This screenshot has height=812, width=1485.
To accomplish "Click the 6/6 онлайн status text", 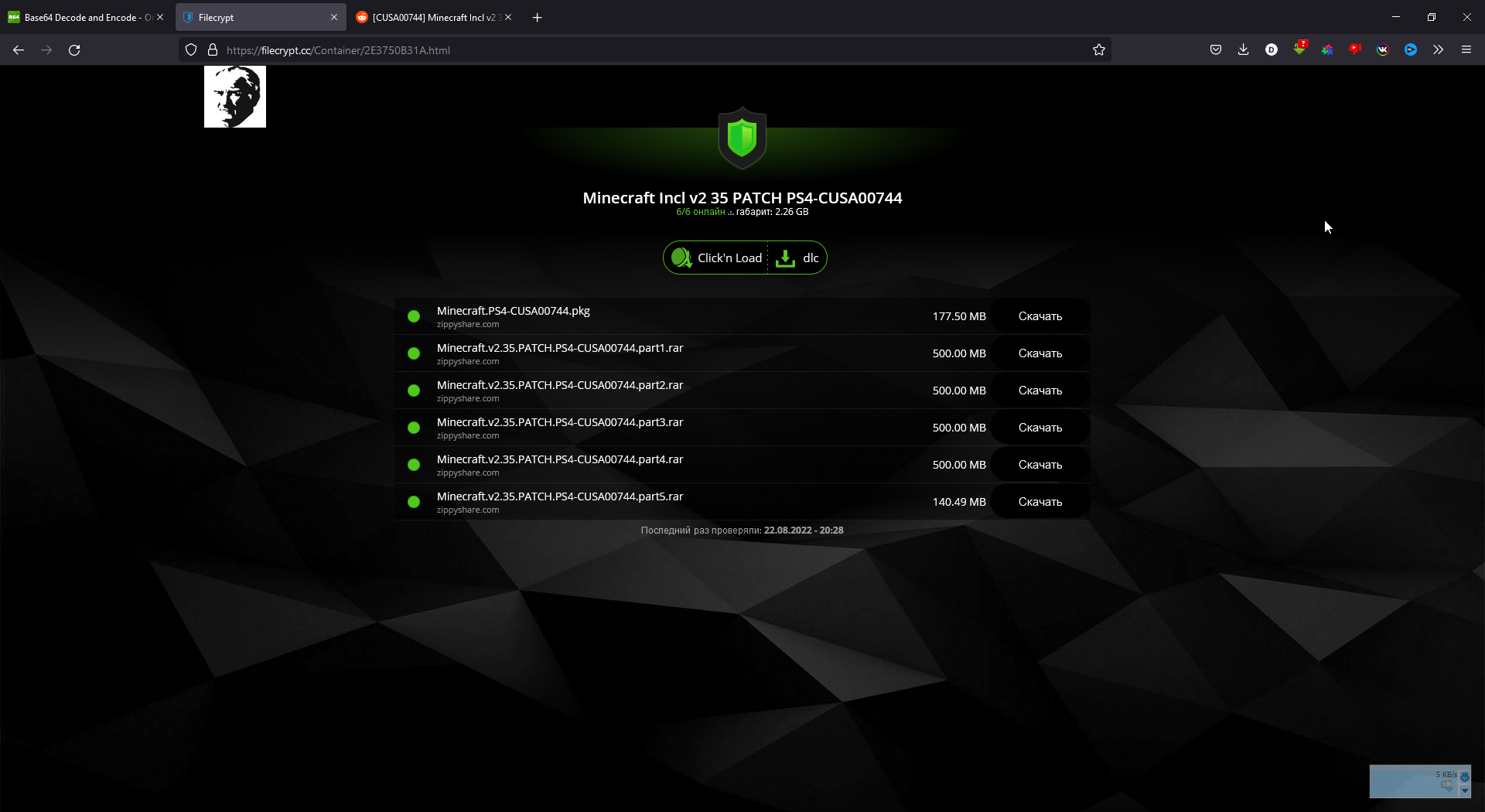I will coord(701,212).
